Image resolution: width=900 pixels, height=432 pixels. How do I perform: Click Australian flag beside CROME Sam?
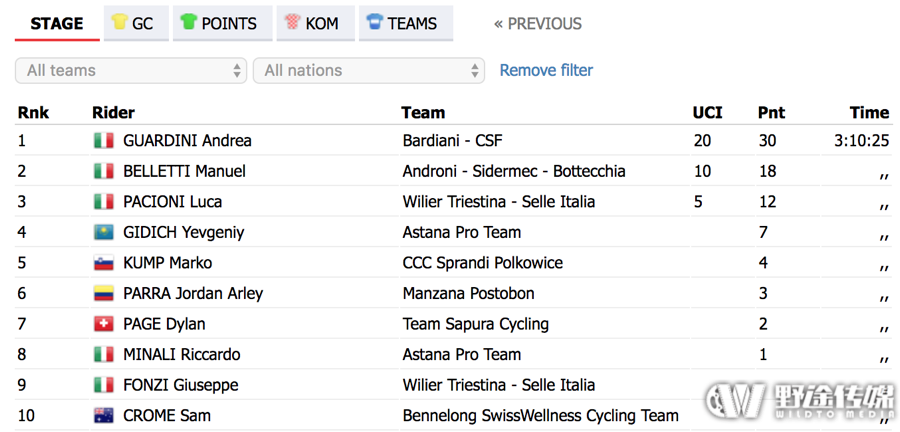click(x=104, y=415)
